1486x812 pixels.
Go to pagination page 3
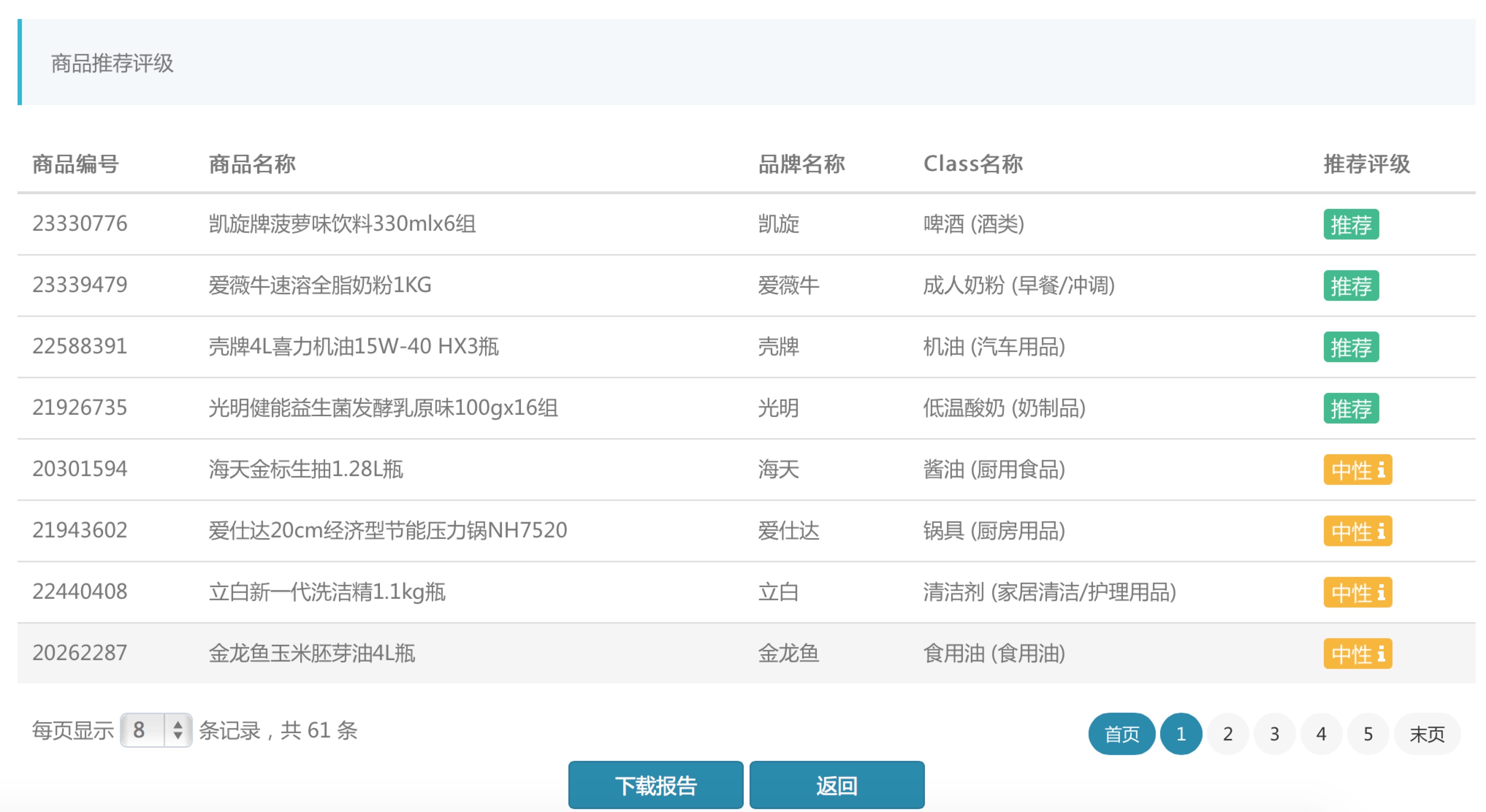1274,734
